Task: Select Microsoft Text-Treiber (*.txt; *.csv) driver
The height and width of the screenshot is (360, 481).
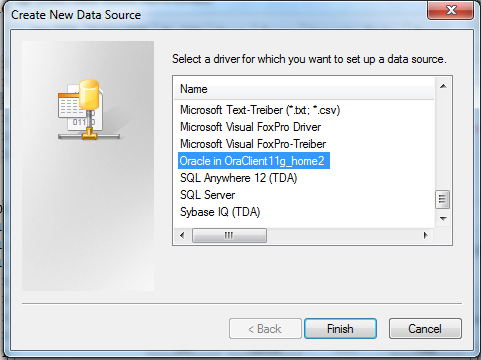Action: point(260,110)
